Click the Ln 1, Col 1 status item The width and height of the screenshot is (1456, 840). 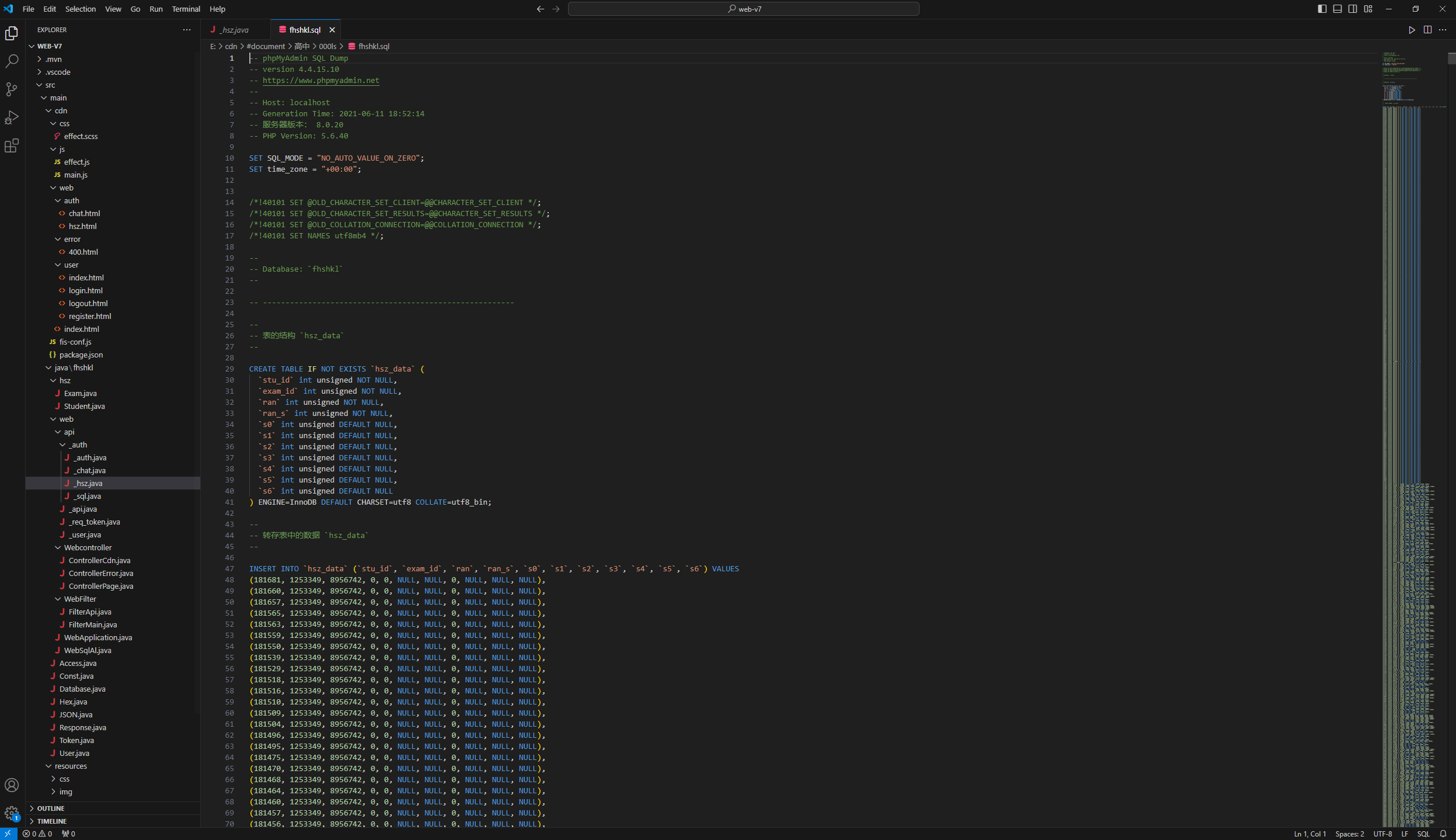(1310, 834)
